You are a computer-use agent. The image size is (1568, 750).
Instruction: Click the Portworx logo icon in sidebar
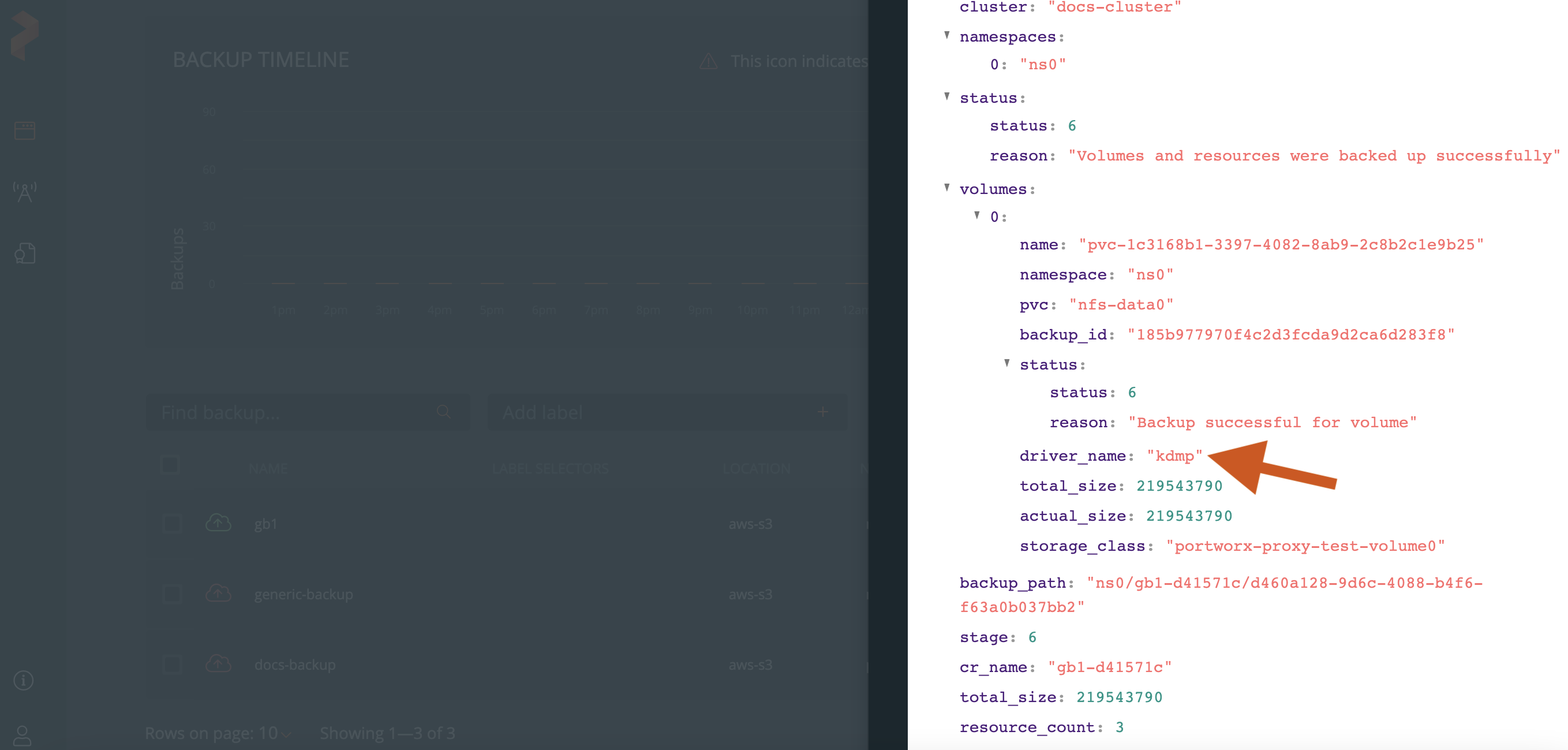(24, 35)
